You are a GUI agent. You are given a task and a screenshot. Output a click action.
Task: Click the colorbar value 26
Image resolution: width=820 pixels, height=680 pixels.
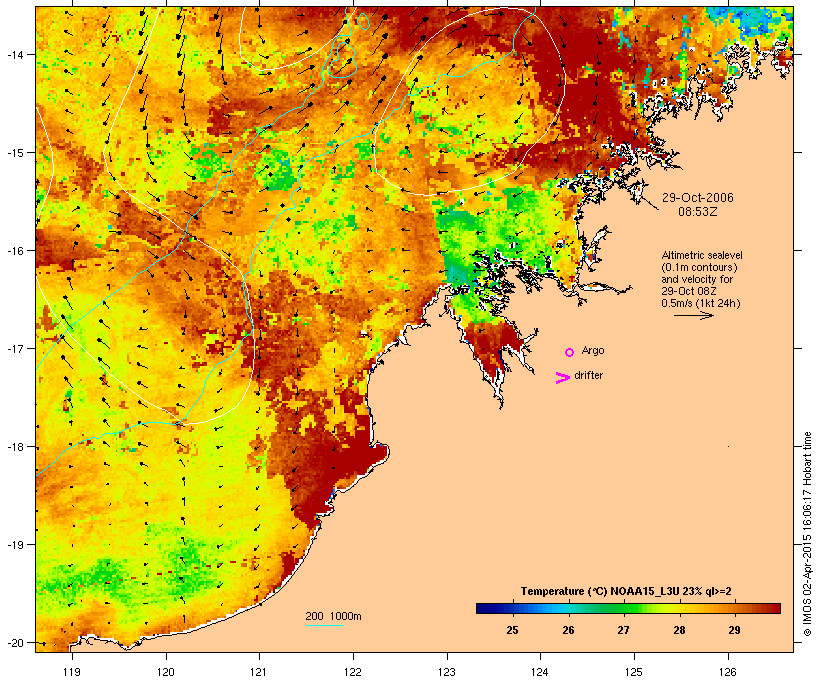(568, 630)
